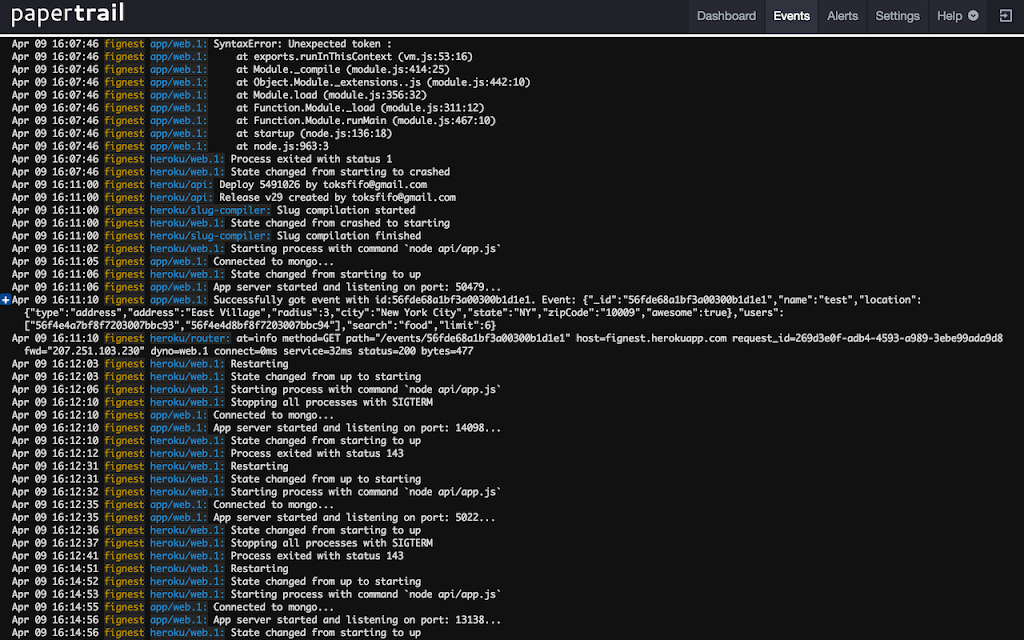The width and height of the screenshot is (1024, 640).
Task: Select 'Stopping all processes with SIGTERM' at 16:12:10
Action: (332, 402)
